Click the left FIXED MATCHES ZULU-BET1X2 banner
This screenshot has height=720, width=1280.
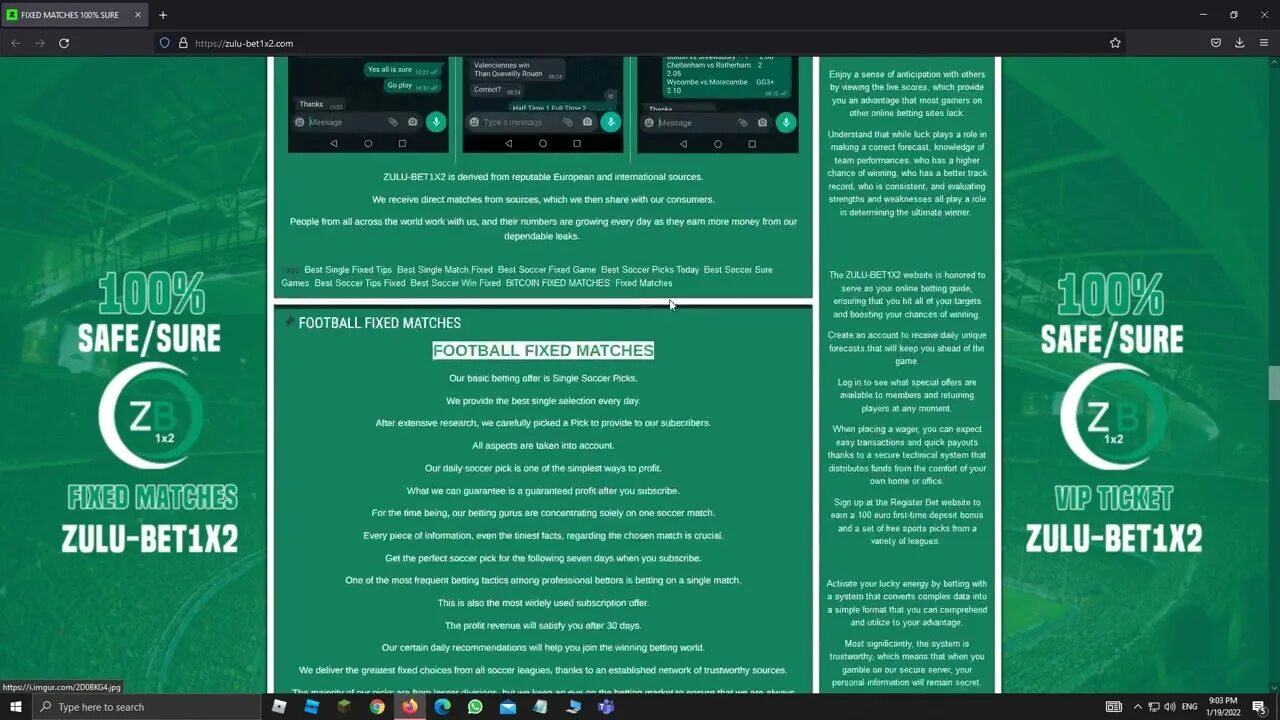tap(149, 412)
